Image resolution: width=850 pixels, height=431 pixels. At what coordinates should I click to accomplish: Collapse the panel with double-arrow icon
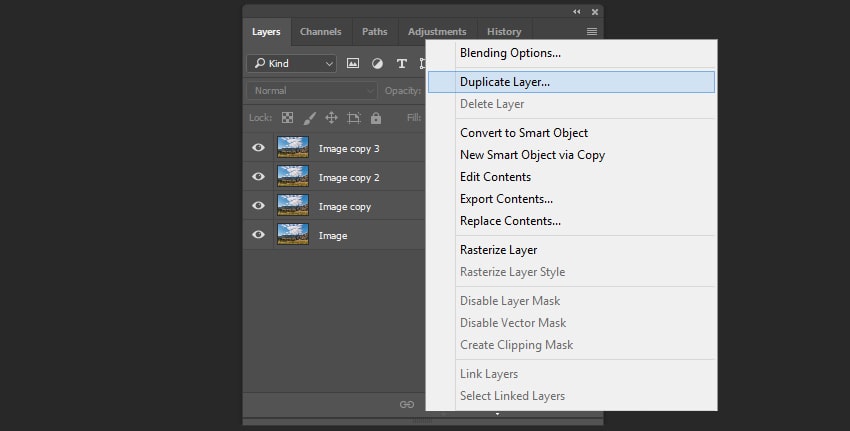[577, 11]
